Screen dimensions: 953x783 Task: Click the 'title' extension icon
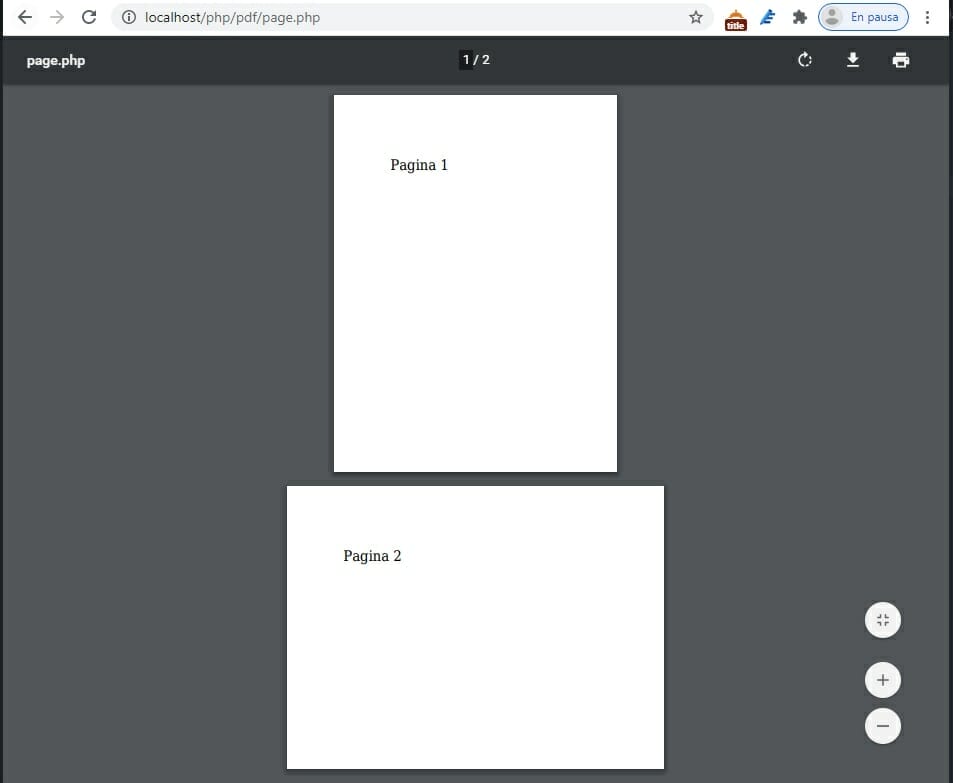(735, 17)
